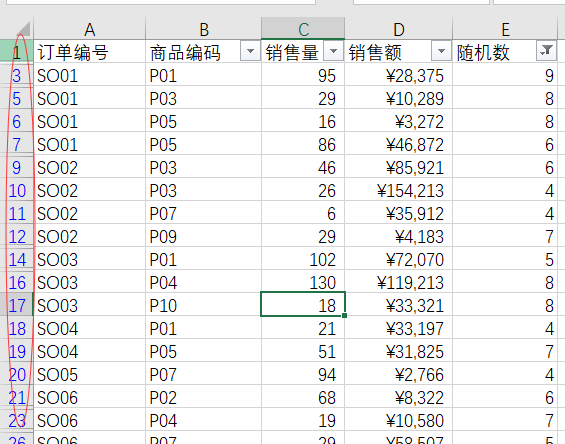Image resolution: width=565 pixels, height=444 pixels.
Task: Open the 商品编码 filter dropdown
Action: coord(250,52)
